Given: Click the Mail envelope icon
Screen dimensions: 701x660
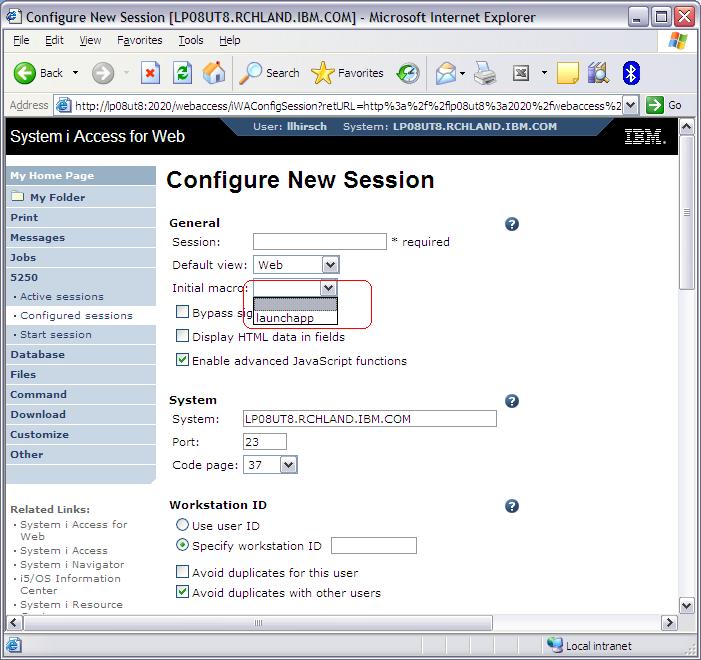Looking at the screenshot, I should (x=445, y=73).
